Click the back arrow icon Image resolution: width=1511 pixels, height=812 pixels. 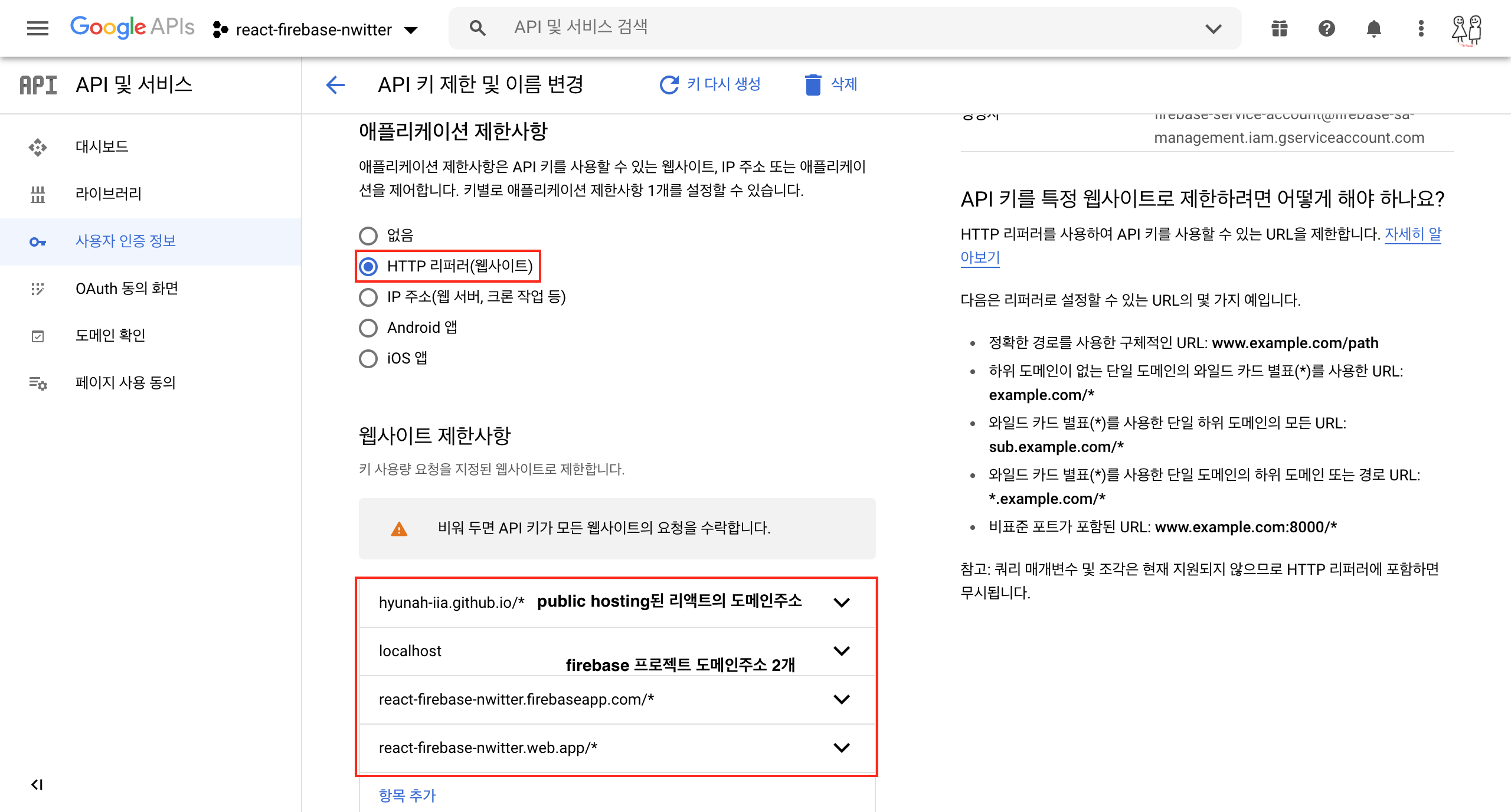[x=335, y=85]
